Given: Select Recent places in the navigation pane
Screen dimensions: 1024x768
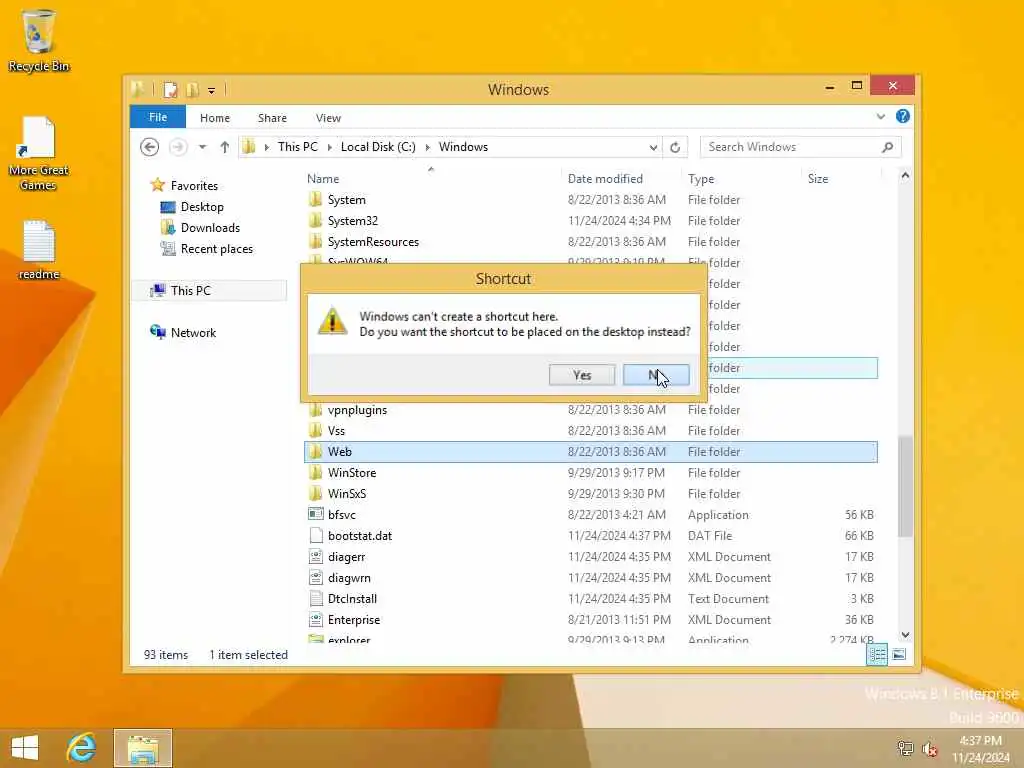Looking at the screenshot, I should coord(216,249).
